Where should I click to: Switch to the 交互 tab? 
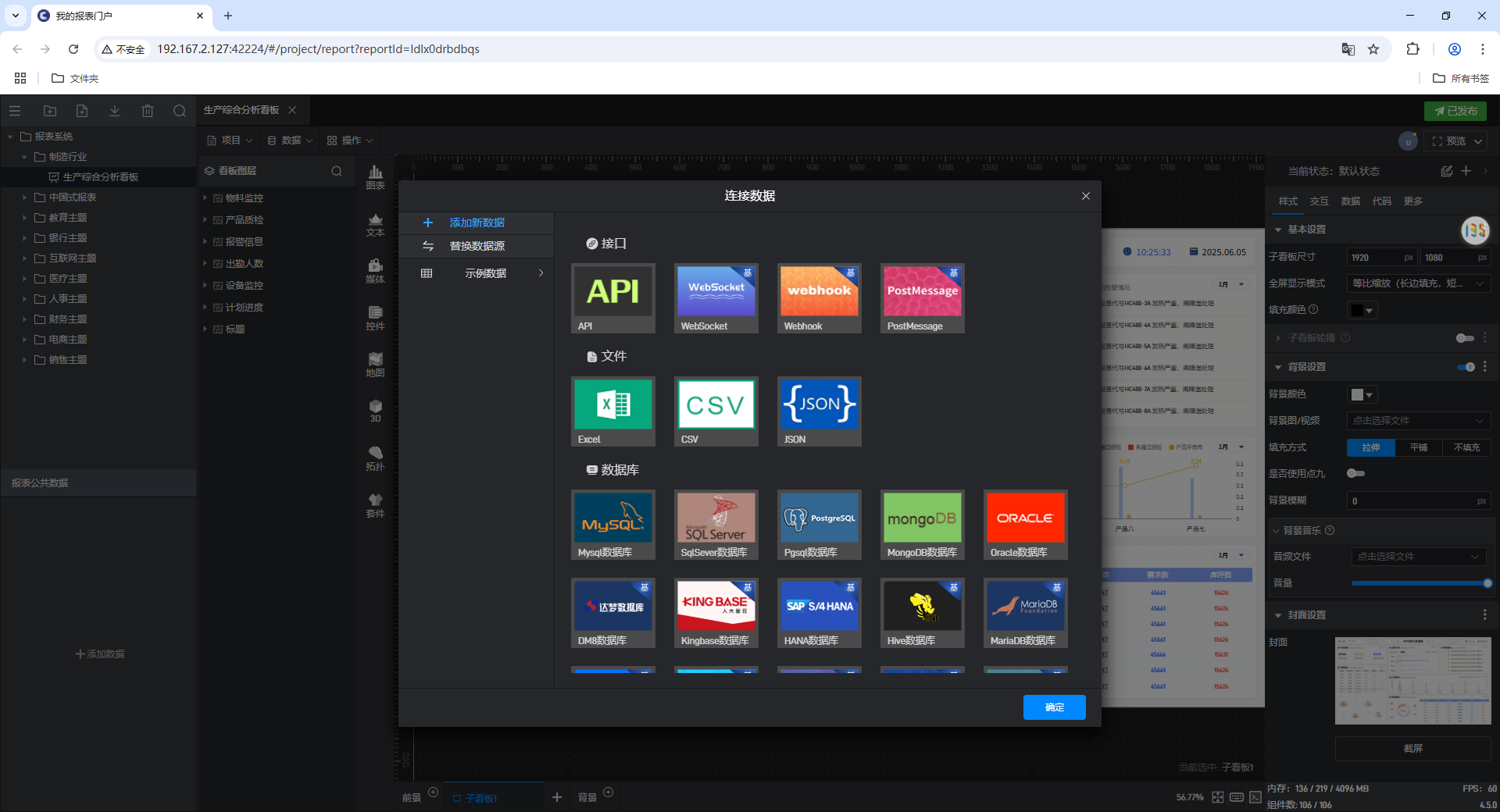(x=1320, y=201)
